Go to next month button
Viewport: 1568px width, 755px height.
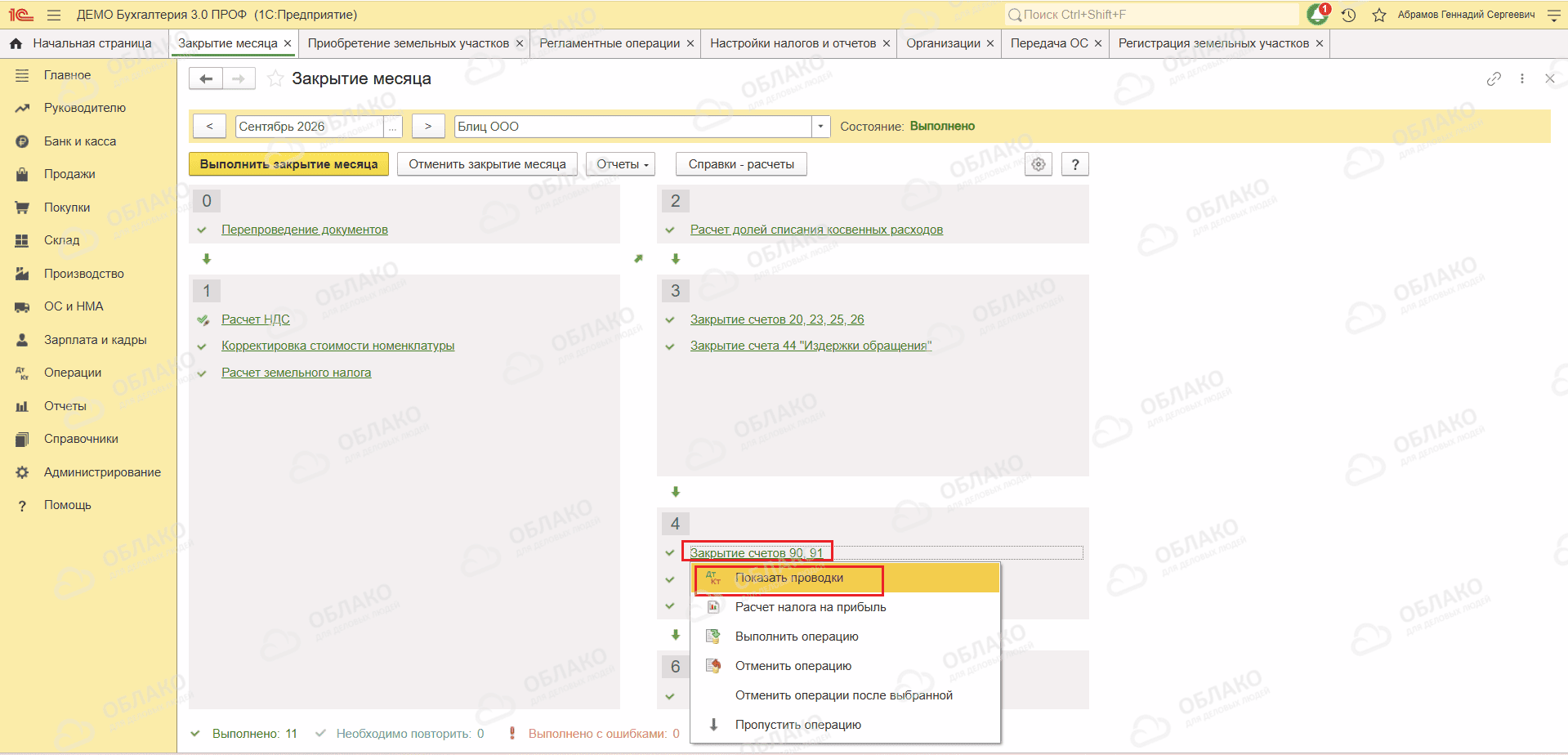pos(428,127)
